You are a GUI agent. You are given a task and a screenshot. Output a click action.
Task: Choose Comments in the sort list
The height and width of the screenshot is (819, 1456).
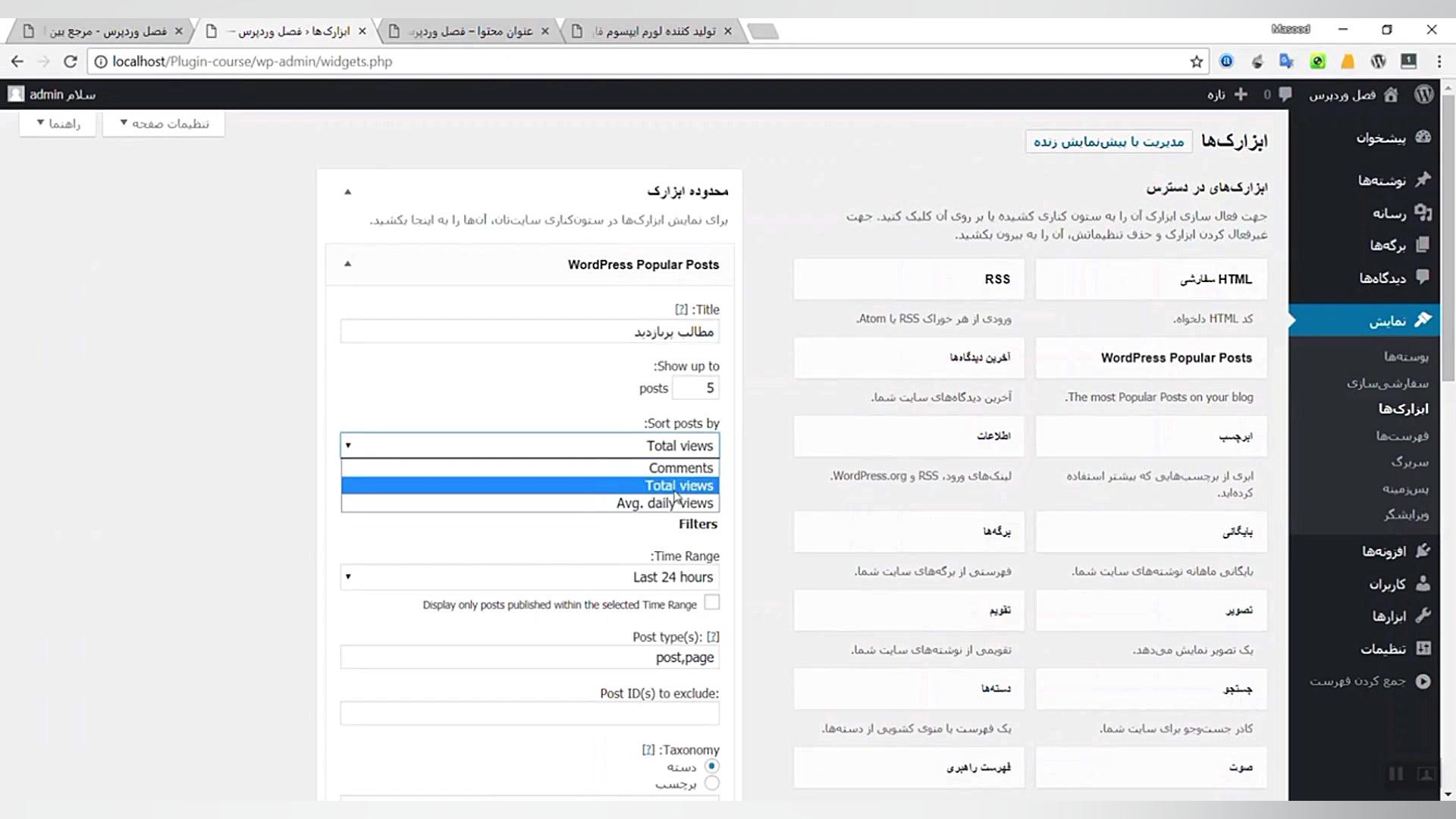[680, 468]
